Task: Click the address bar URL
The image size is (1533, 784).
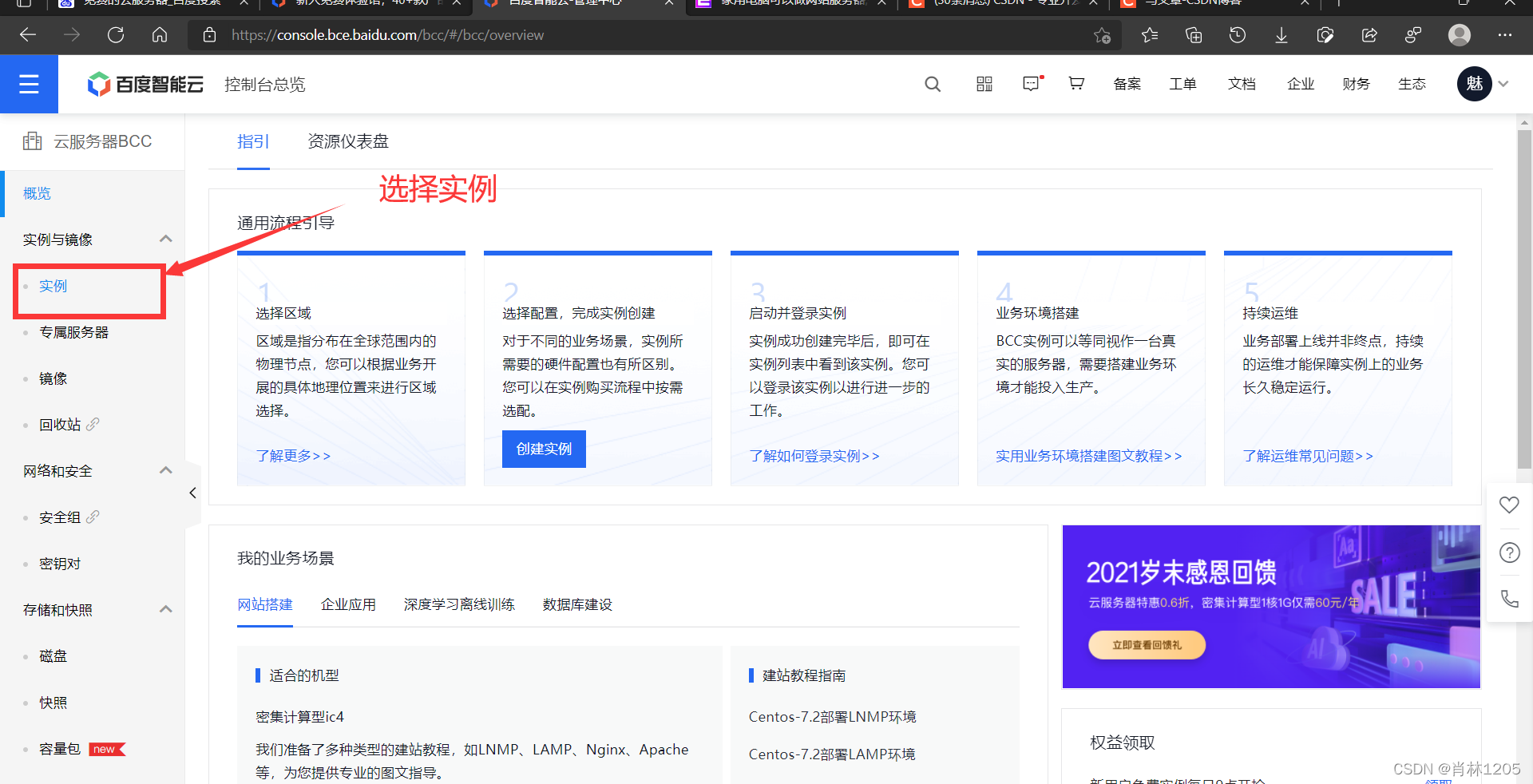Action: pyautogui.click(x=387, y=35)
